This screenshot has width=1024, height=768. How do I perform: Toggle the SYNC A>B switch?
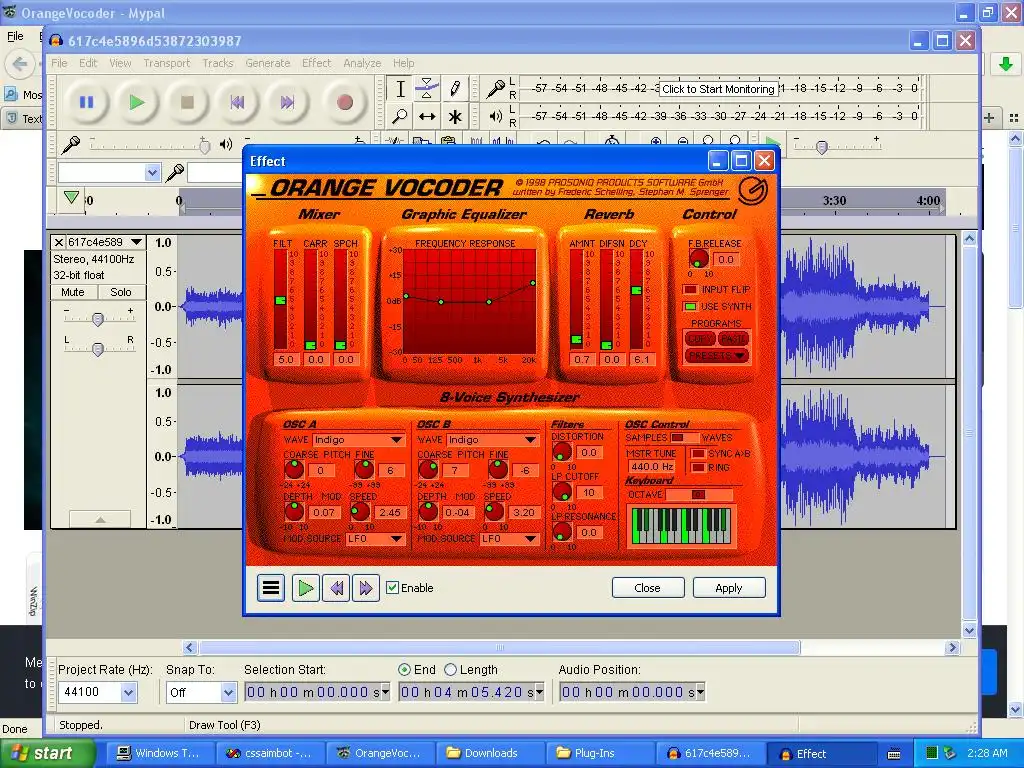(x=698, y=453)
